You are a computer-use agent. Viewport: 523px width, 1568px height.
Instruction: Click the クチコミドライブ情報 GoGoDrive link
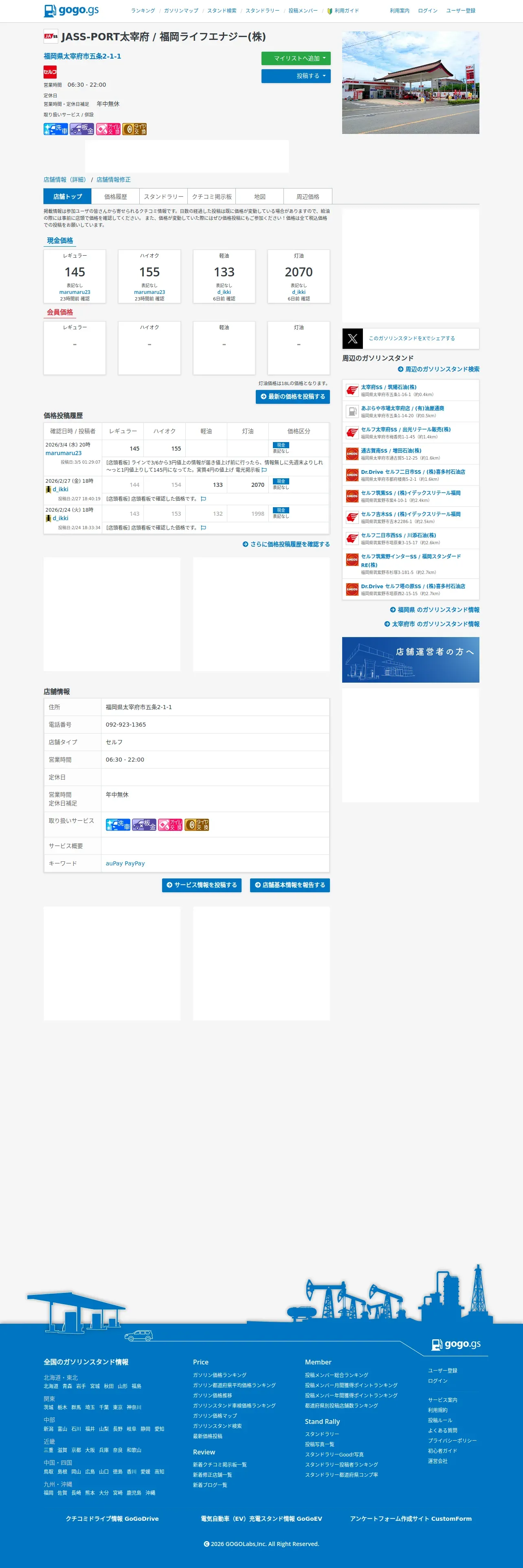(112, 1519)
